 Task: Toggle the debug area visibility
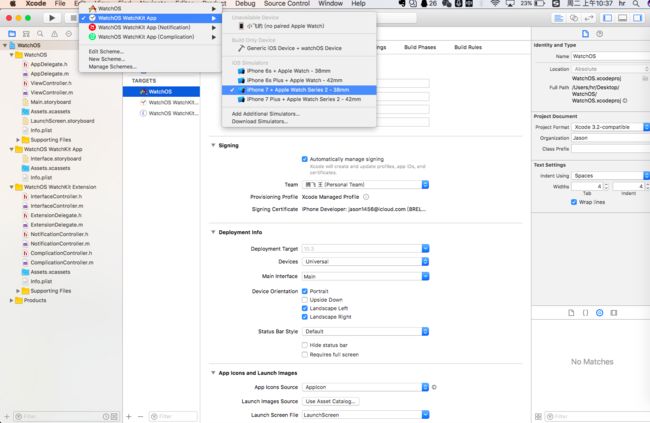[x=623, y=18]
